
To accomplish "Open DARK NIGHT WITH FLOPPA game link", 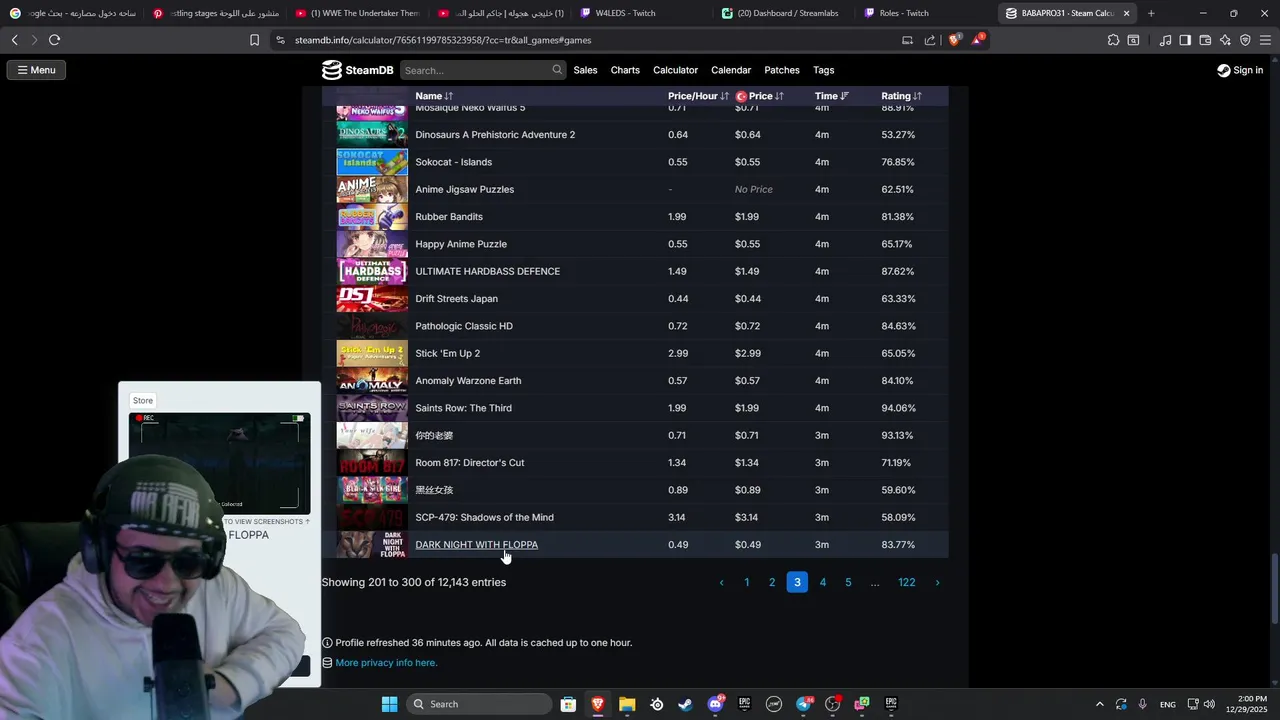I will (476, 545).
